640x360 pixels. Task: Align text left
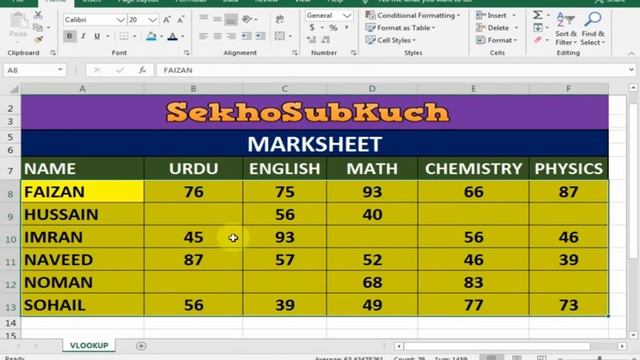click(203, 36)
